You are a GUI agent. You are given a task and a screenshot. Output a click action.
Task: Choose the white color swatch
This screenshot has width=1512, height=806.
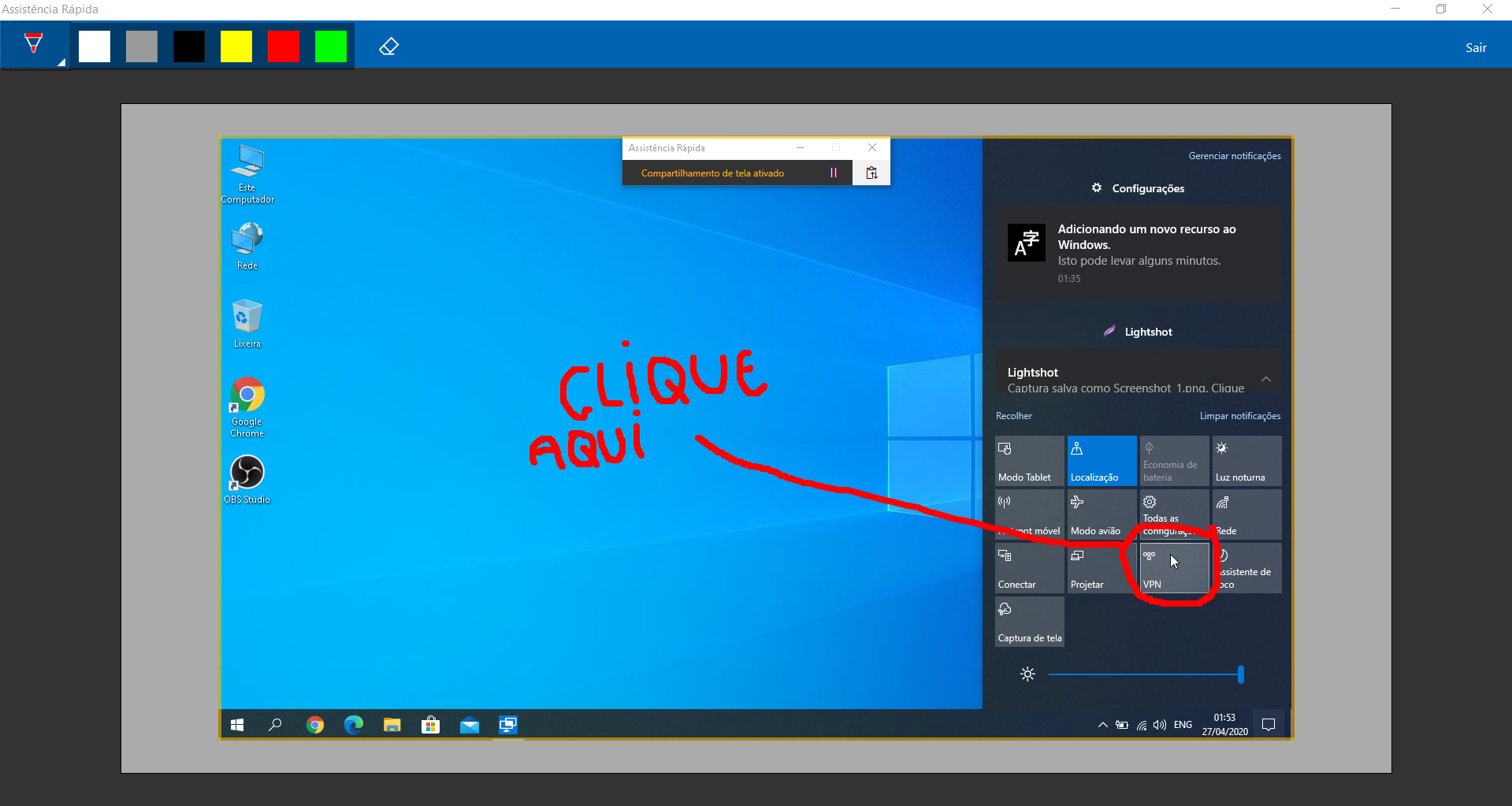point(95,46)
